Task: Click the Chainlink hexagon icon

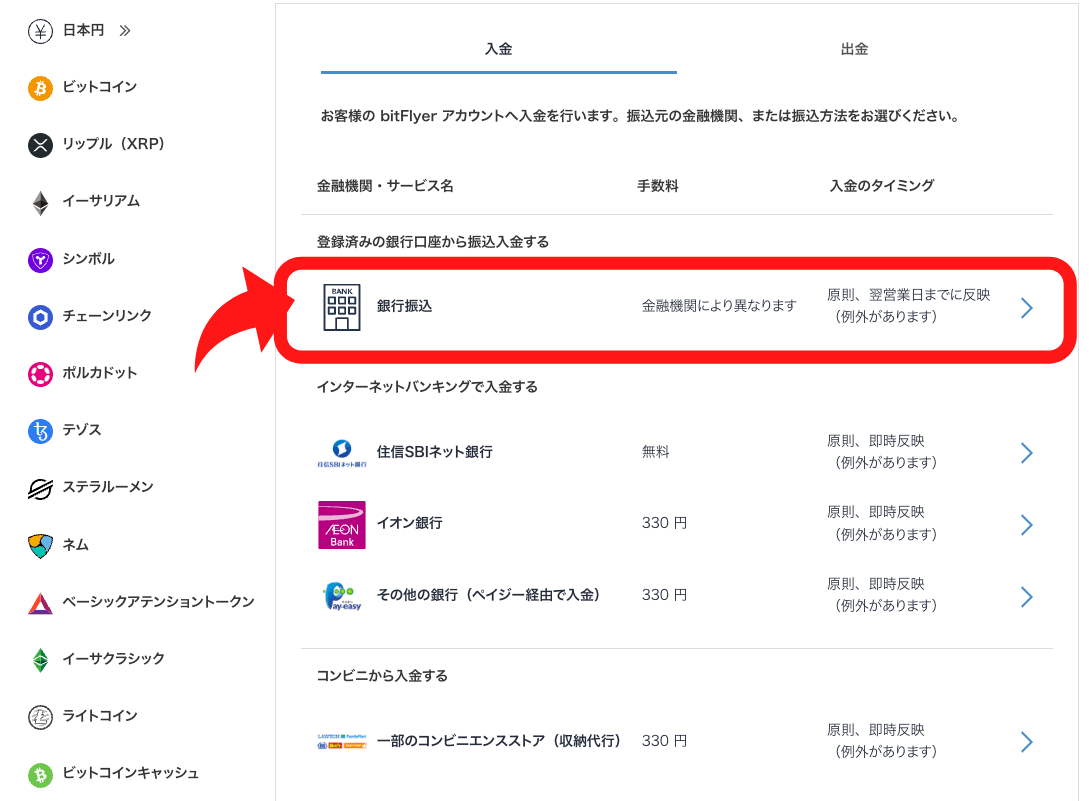Action: (40, 317)
